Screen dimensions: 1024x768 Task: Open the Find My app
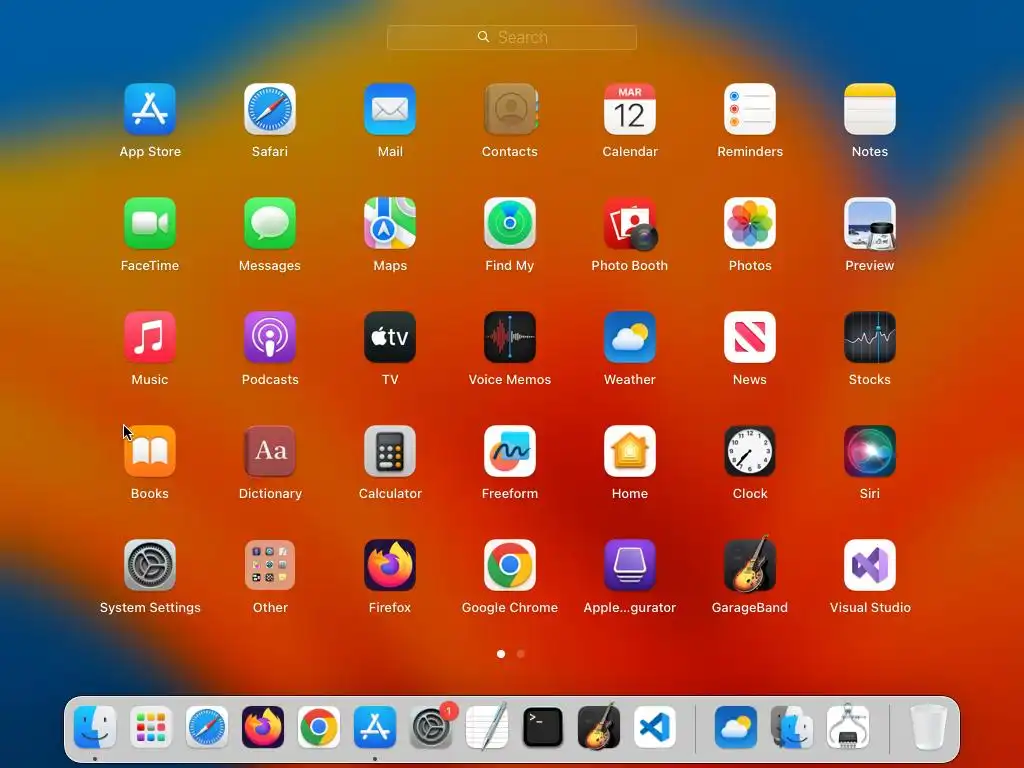(x=510, y=223)
